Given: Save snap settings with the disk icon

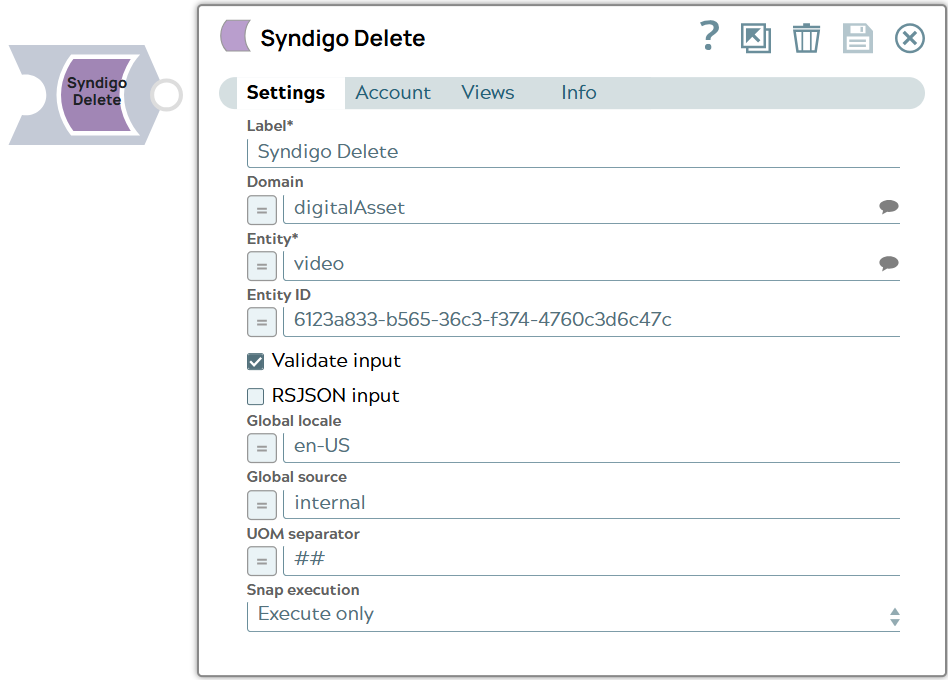Looking at the screenshot, I should click(857, 38).
